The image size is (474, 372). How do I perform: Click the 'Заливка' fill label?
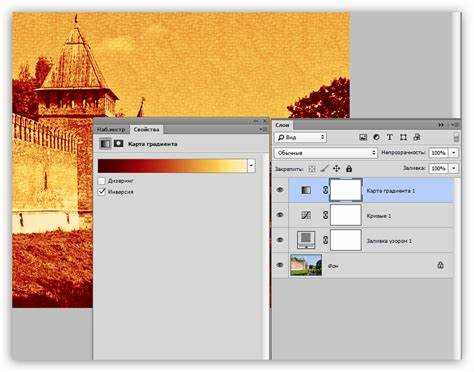pyautogui.click(x=414, y=168)
